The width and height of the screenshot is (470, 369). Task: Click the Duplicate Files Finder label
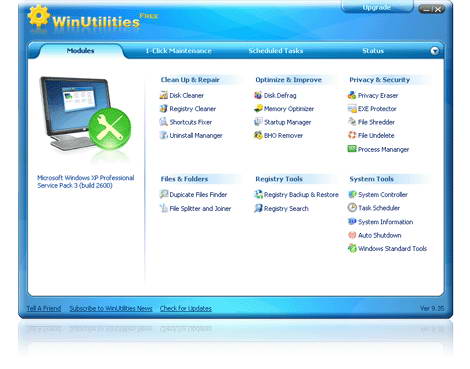click(x=198, y=194)
